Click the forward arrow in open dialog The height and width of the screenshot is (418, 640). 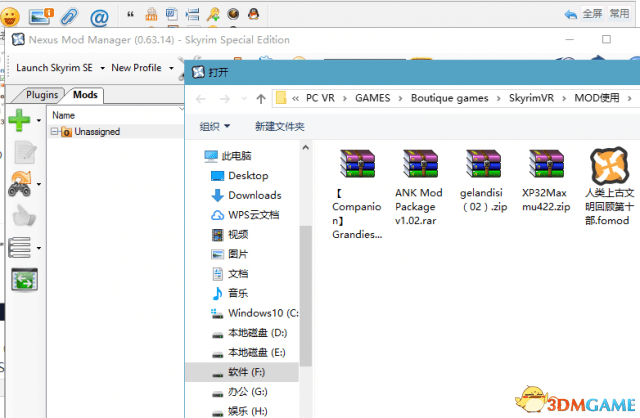tap(225, 99)
